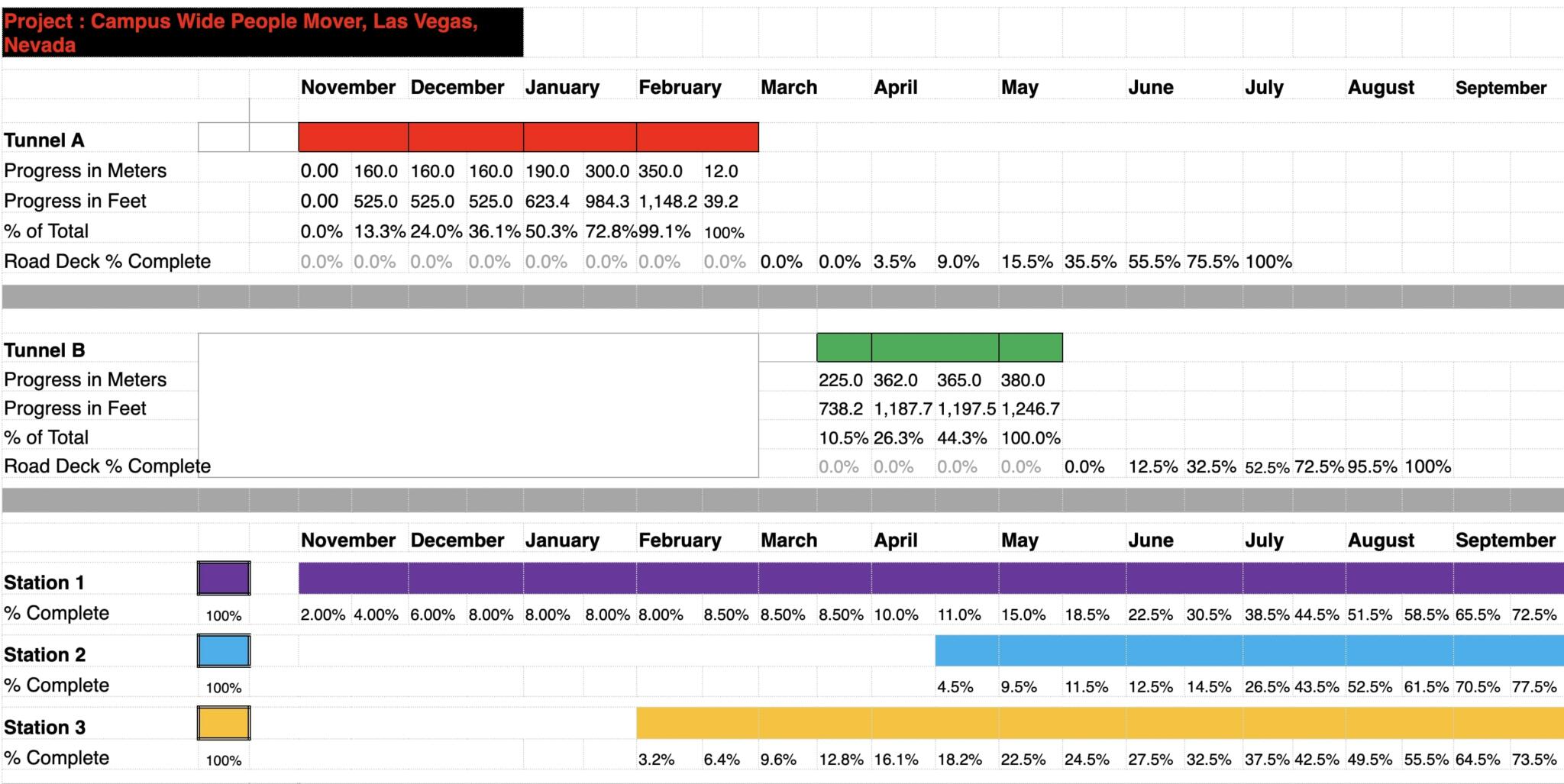Click the project title cell with red text
The height and width of the screenshot is (784, 1564).
(x=263, y=33)
